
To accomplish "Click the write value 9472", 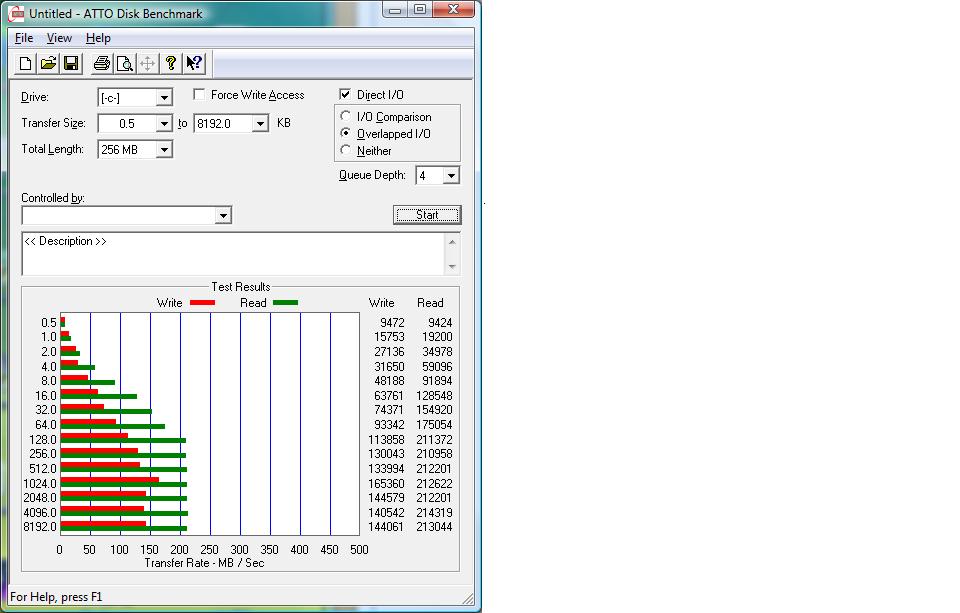I will pos(392,323).
